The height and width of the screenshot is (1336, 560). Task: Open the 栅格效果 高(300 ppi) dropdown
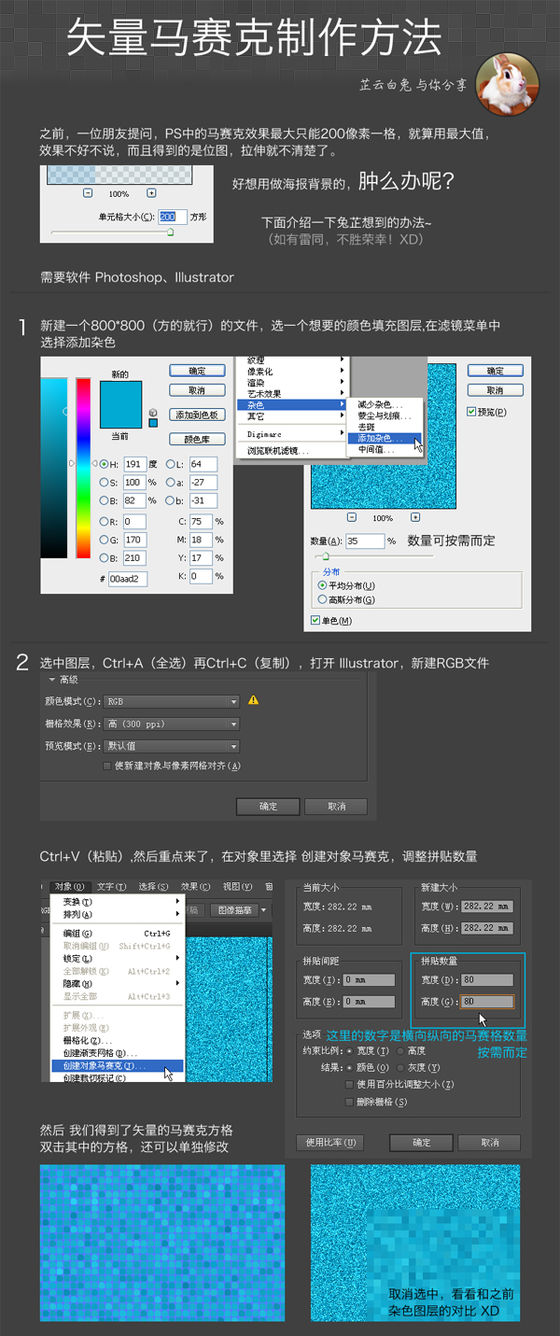pyautogui.click(x=172, y=723)
